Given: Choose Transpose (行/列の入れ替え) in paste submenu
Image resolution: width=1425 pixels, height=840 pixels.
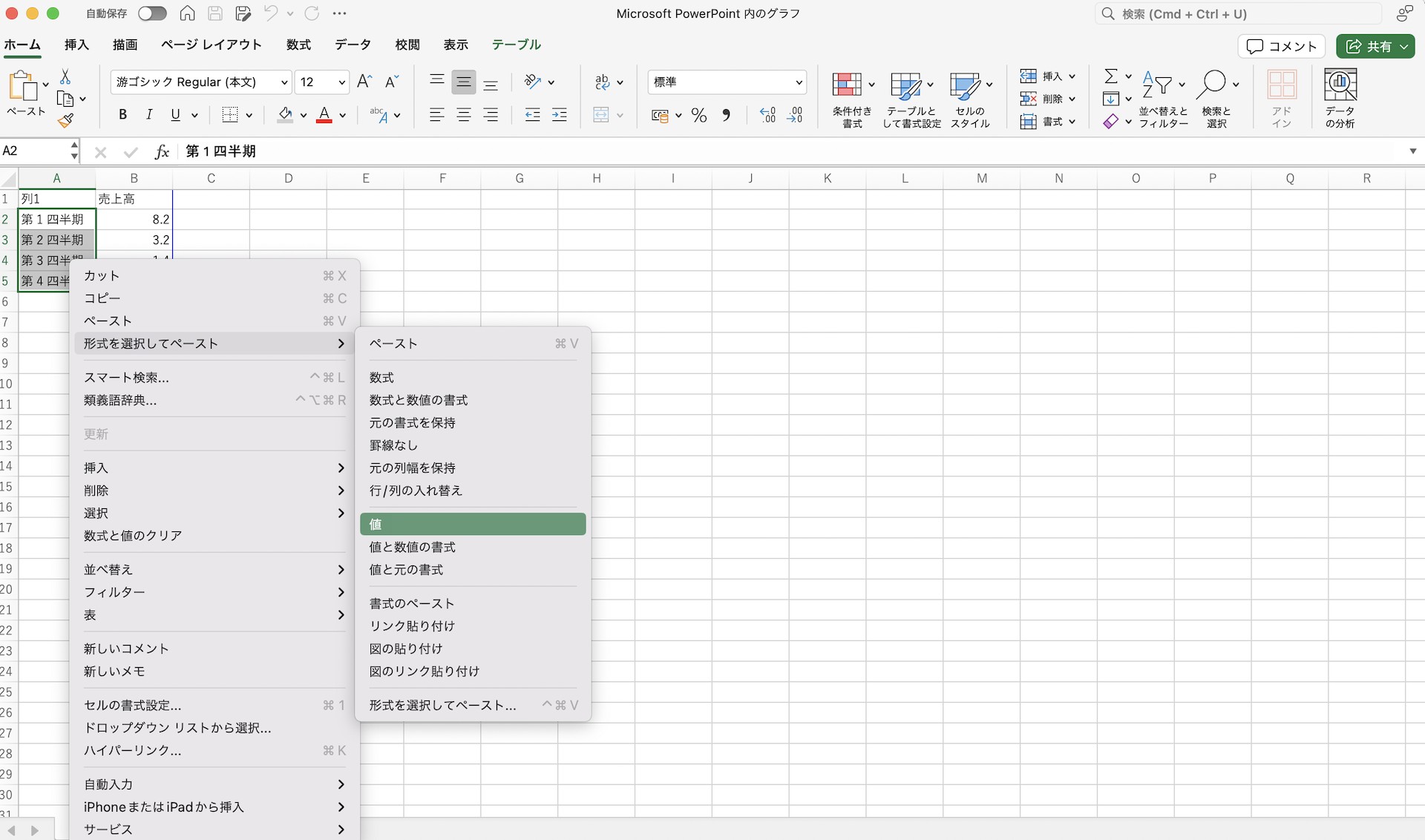Looking at the screenshot, I should tap(473, 490).
